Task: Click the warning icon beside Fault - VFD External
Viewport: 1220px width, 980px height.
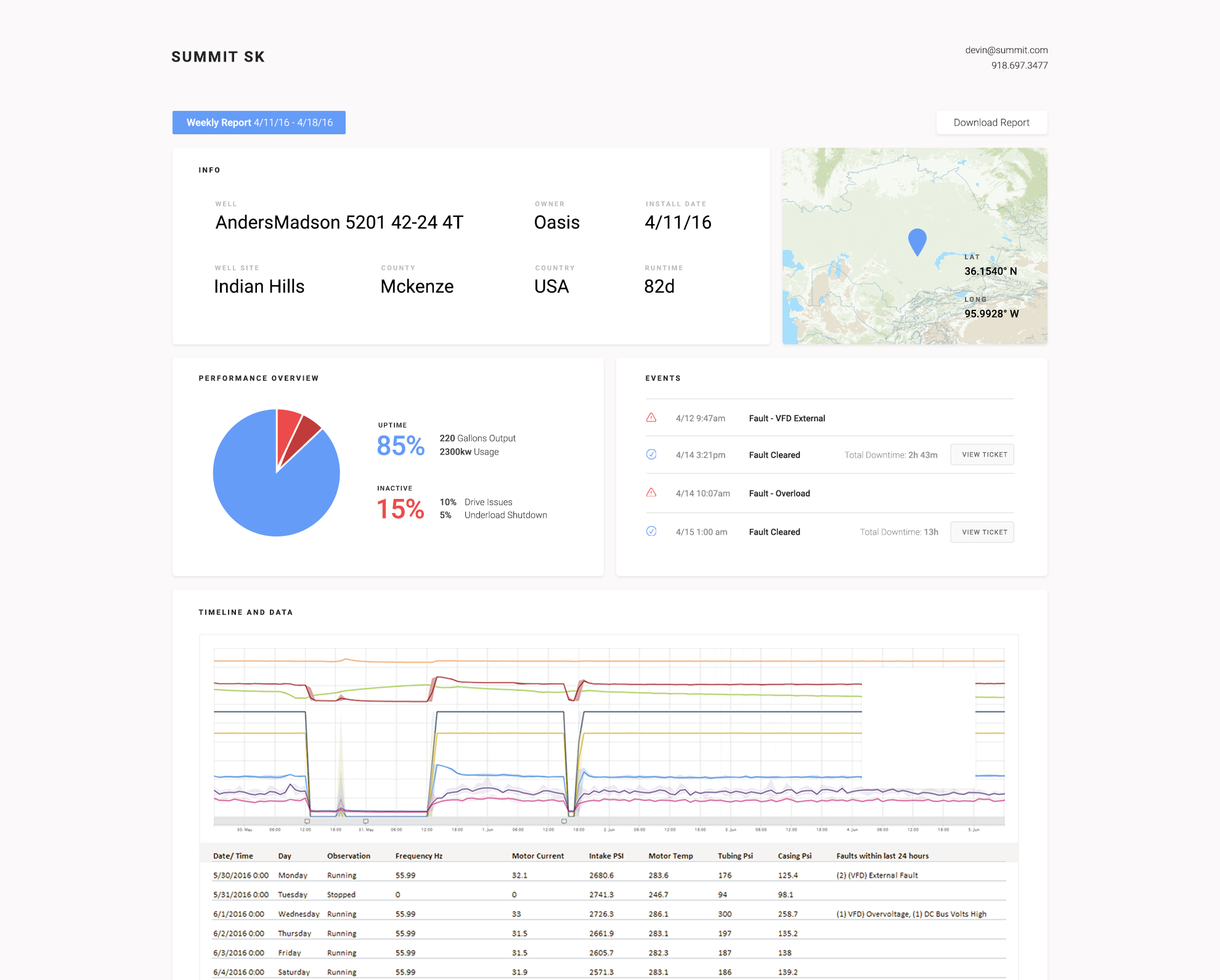Action: (651, 418)
